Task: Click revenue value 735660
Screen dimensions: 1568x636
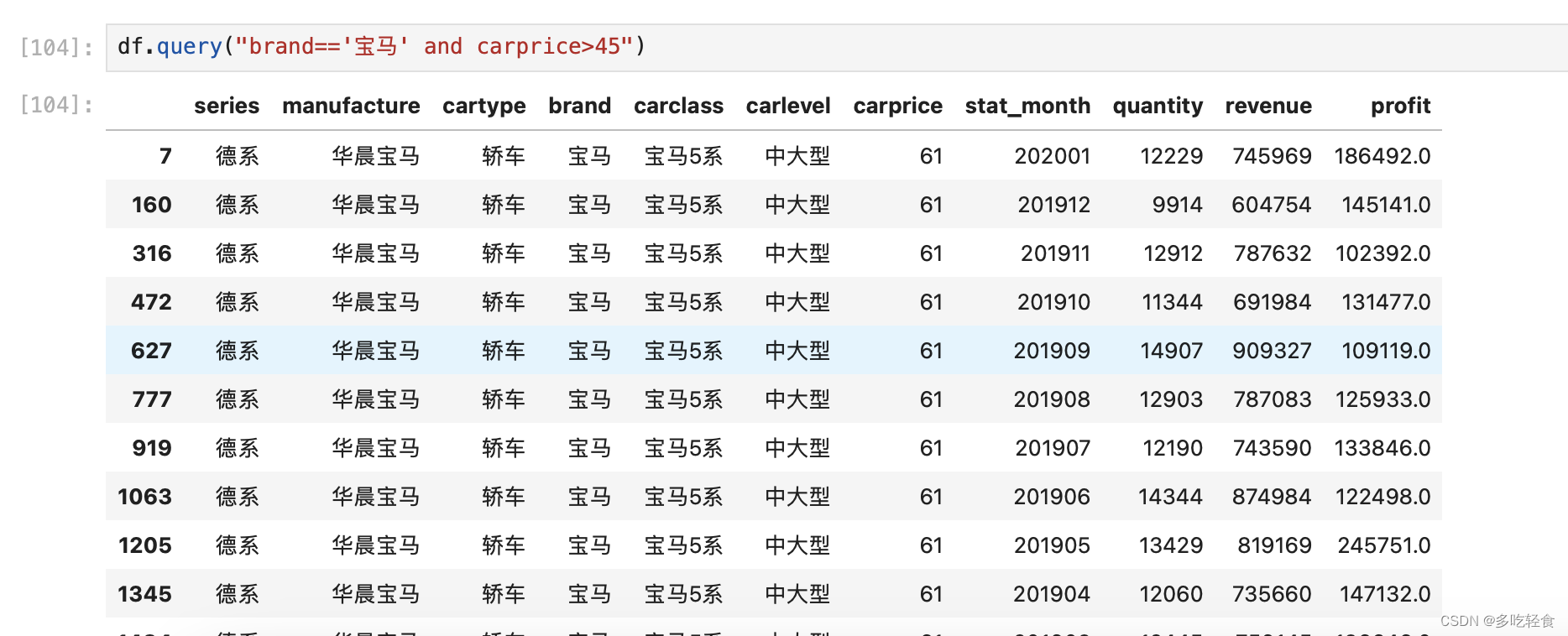Action: coord(1272,594)
